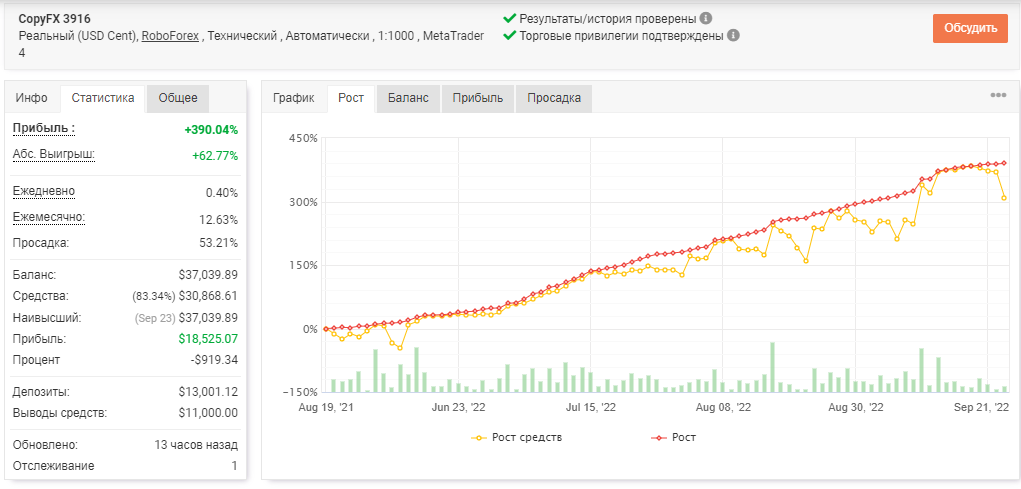Click the 53.21% drawdown value
The width and height of the screenshot is (1021, 489).
click(219, 243)
